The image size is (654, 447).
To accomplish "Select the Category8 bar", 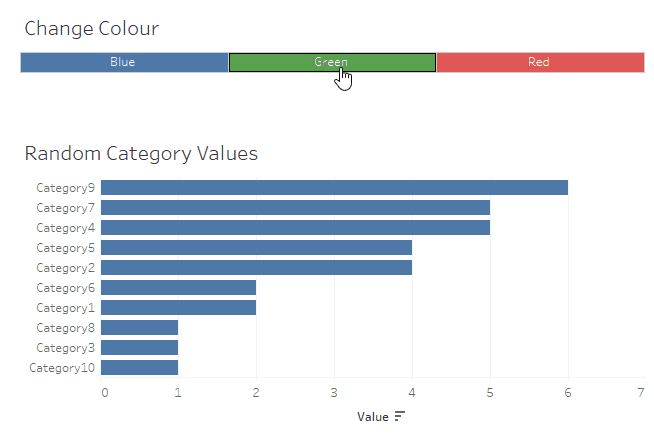I will 139,328.
